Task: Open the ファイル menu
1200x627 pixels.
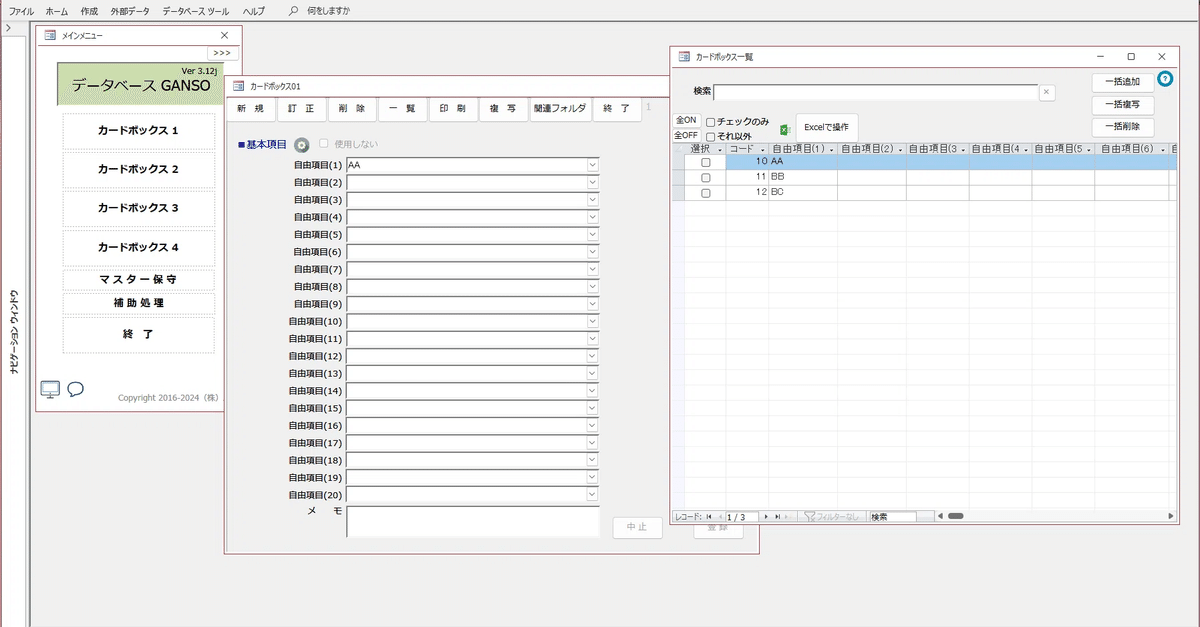Action: pos(22,10)
